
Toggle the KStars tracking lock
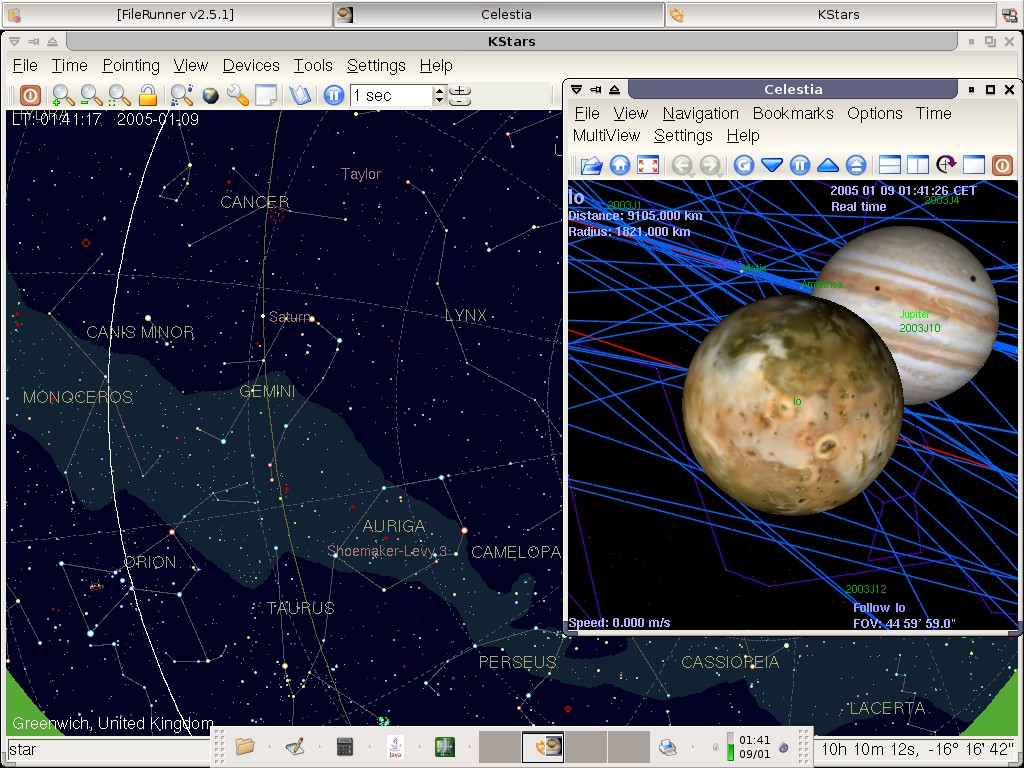(x=148, y=96)
